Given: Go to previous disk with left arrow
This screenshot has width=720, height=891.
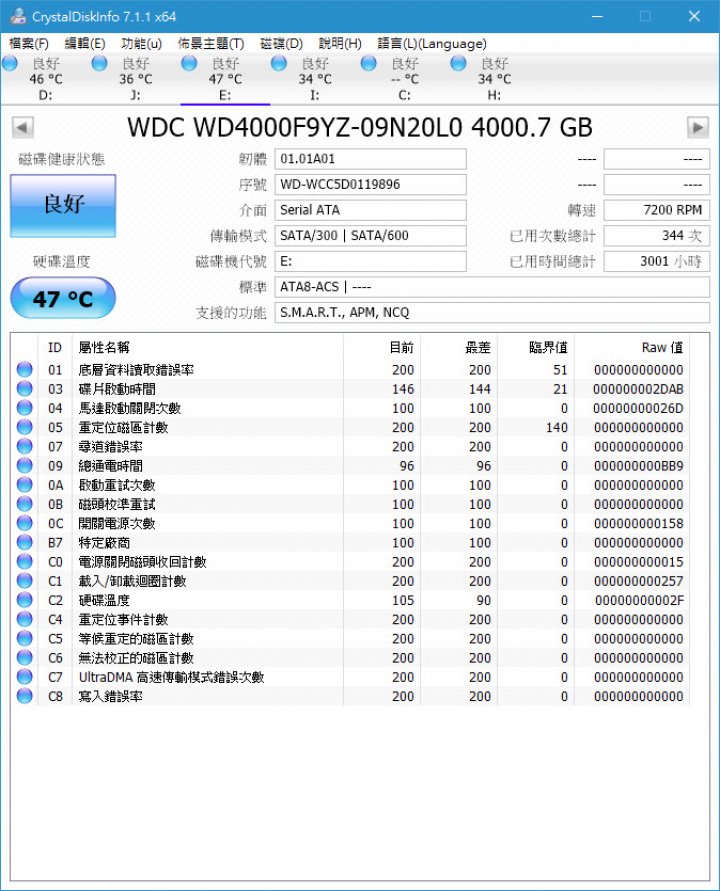Looking at the screenshot, I should click(23, 127).
